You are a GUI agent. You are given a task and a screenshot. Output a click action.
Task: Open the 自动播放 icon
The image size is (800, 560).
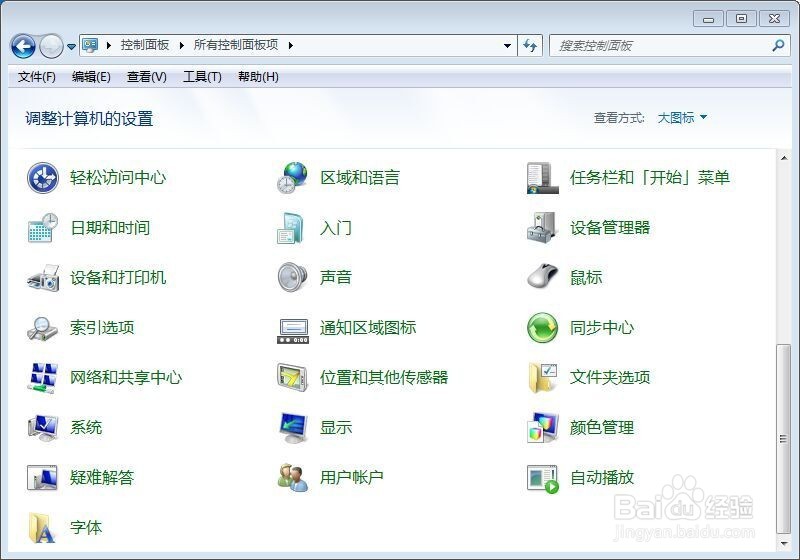542,478
